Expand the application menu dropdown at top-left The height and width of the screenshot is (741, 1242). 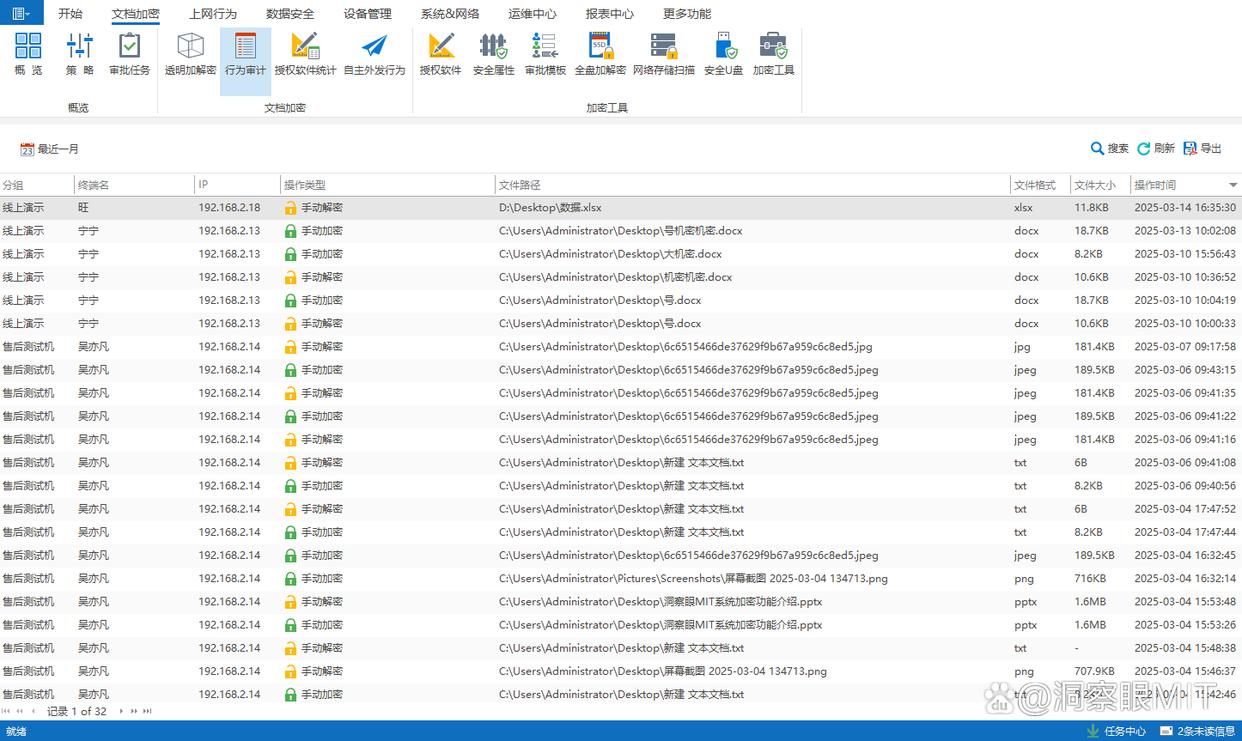[x=21, y=13]
